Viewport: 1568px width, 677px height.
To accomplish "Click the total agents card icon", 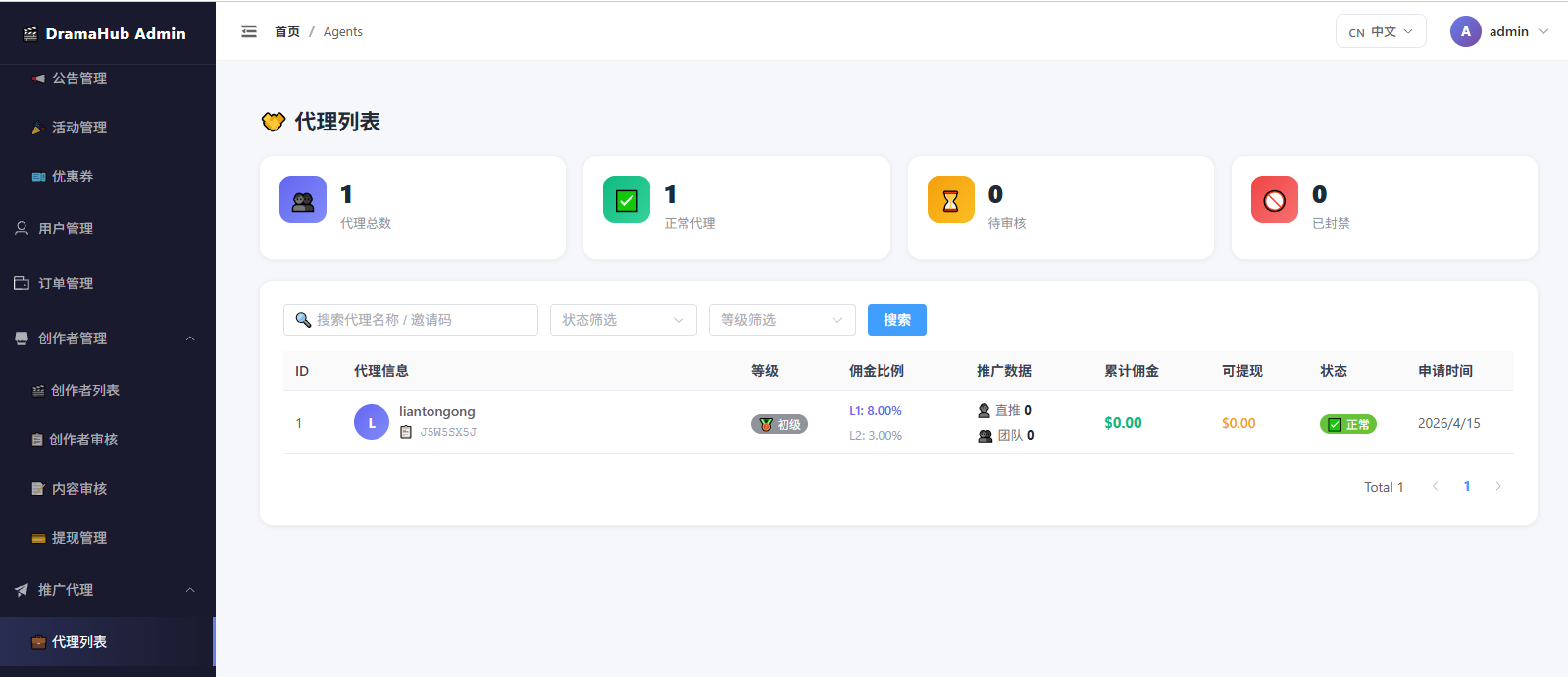I will coord(303,199).
